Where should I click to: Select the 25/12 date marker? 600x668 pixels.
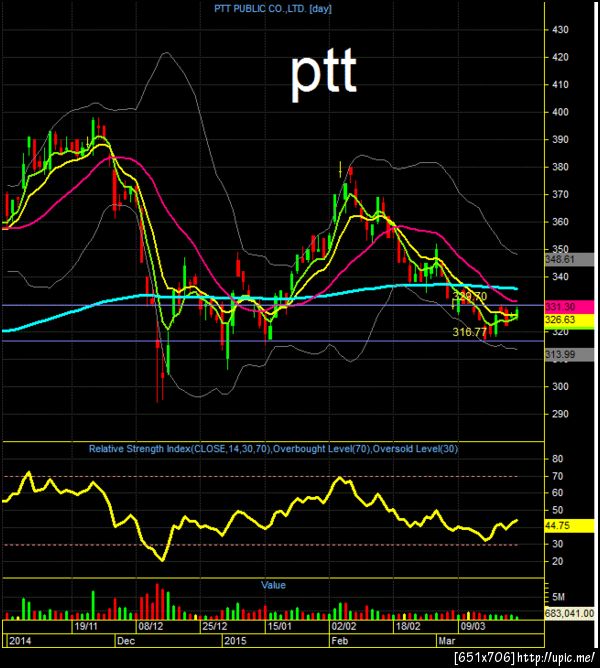pos(215,626)
